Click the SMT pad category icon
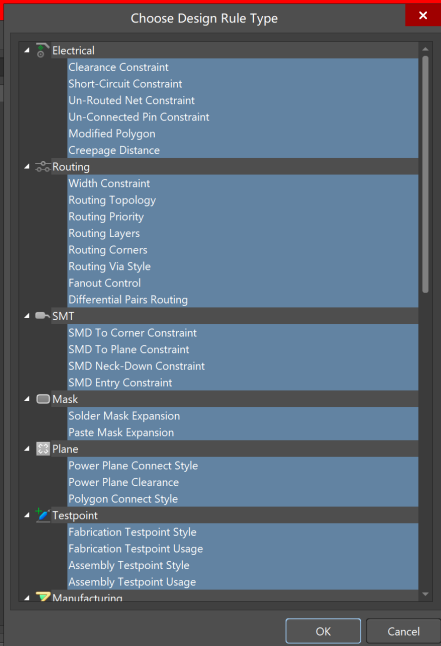The image size is (441, 646). [x=42, y=316]
